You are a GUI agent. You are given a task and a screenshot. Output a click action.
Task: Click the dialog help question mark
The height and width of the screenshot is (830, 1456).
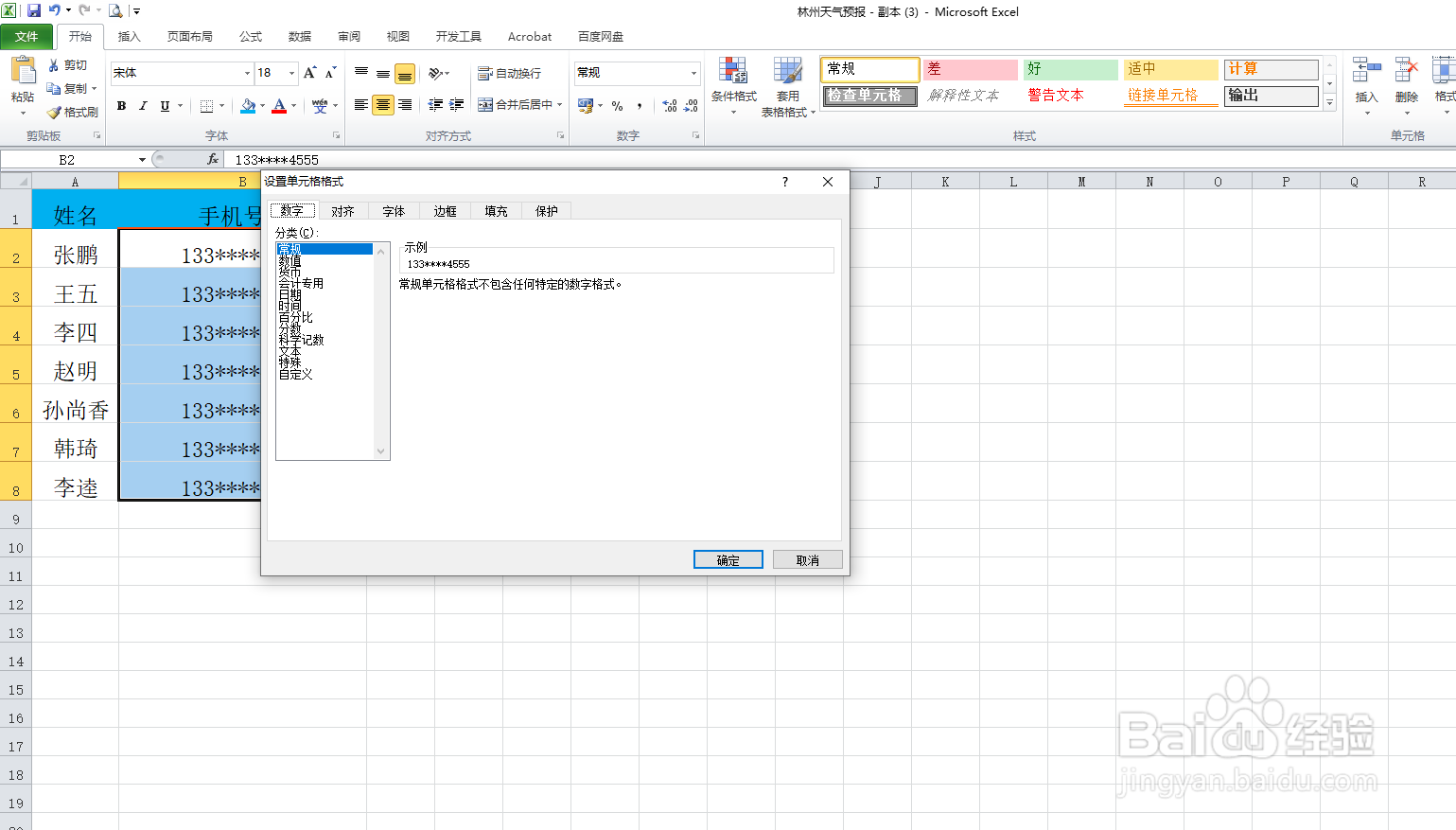coord(784,182)
